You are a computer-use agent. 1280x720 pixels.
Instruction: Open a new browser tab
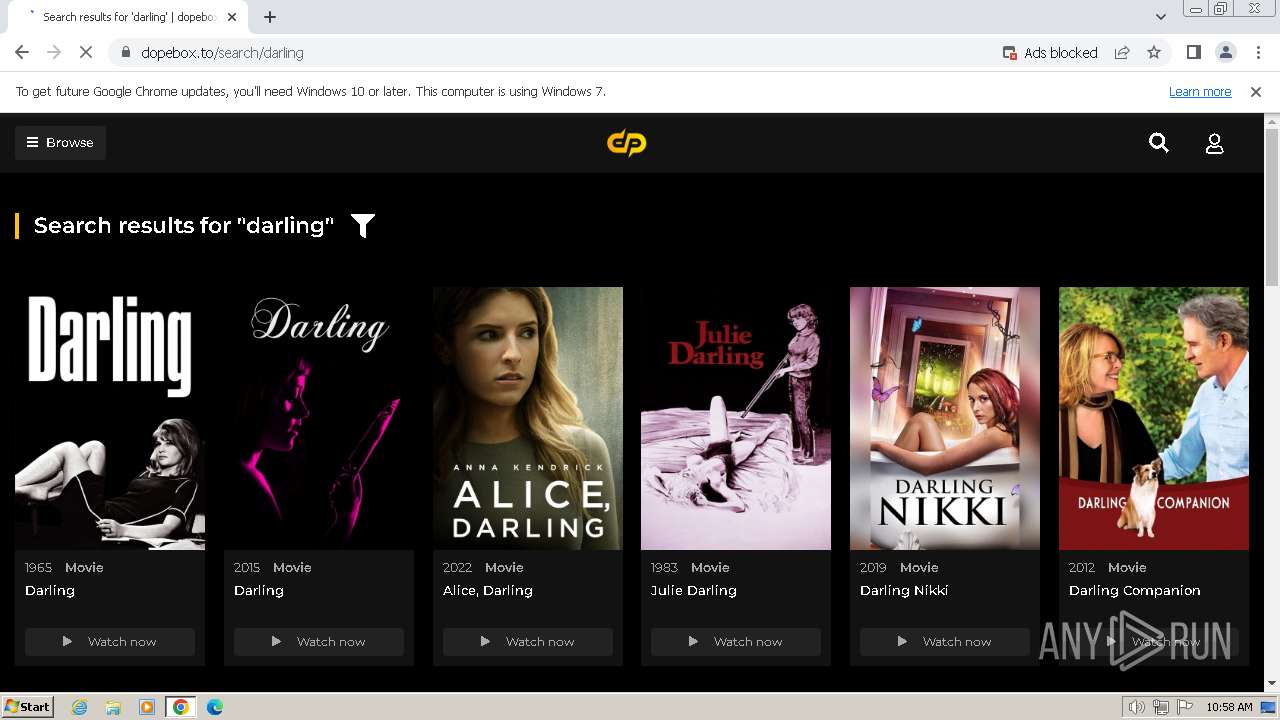pyautogui.click(x=270, y=17)
